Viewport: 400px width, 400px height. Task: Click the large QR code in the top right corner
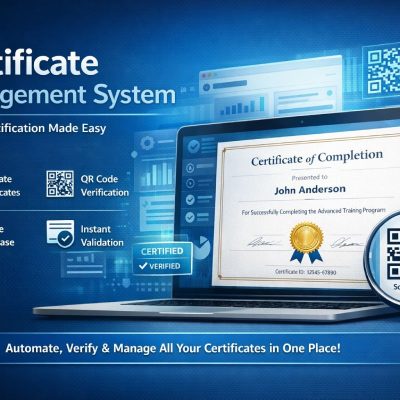tap(383, 72)
